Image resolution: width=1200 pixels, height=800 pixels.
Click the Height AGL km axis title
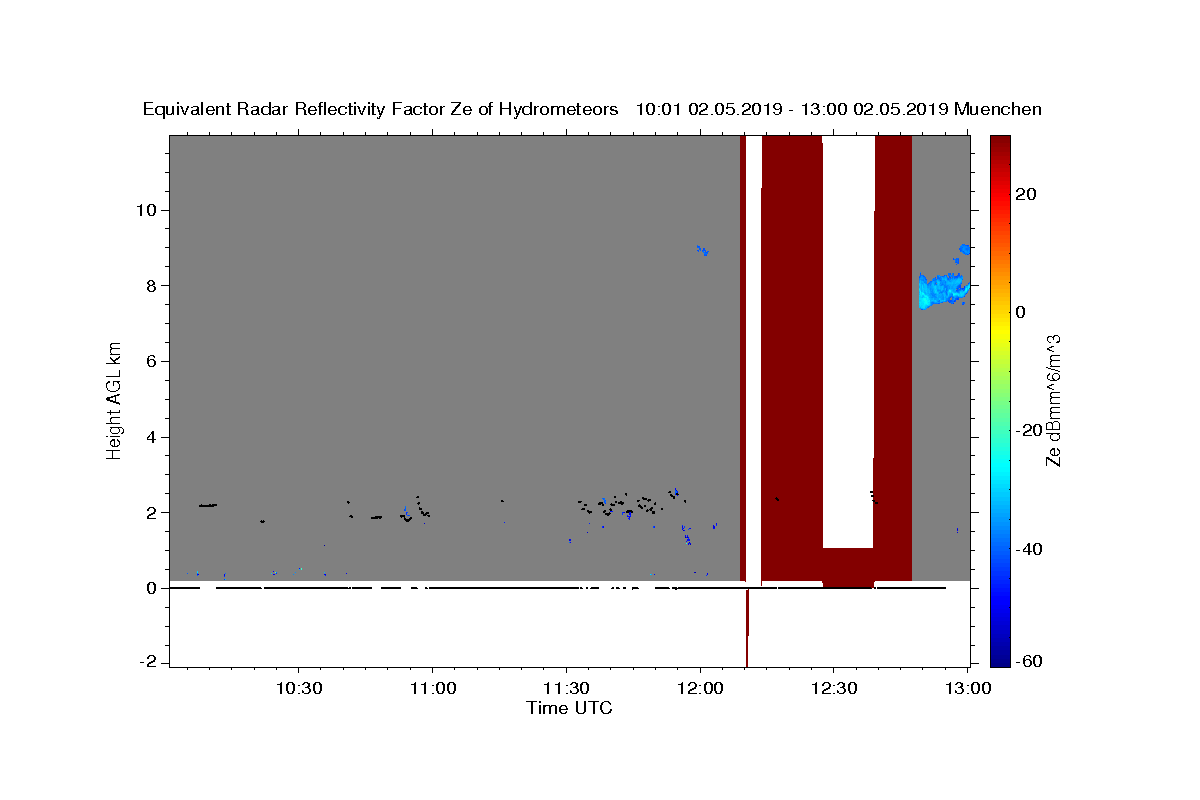tap(115, 400)
